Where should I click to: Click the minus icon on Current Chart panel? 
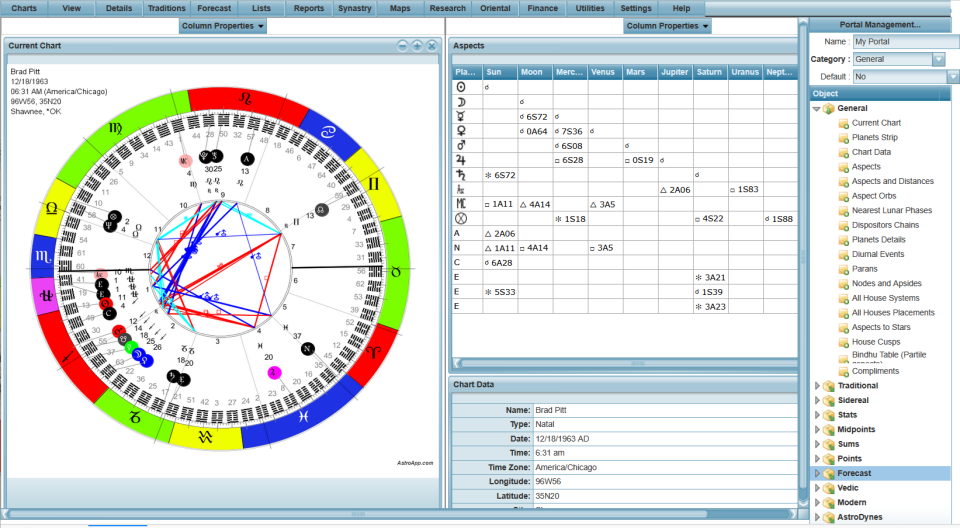point(402,46)
